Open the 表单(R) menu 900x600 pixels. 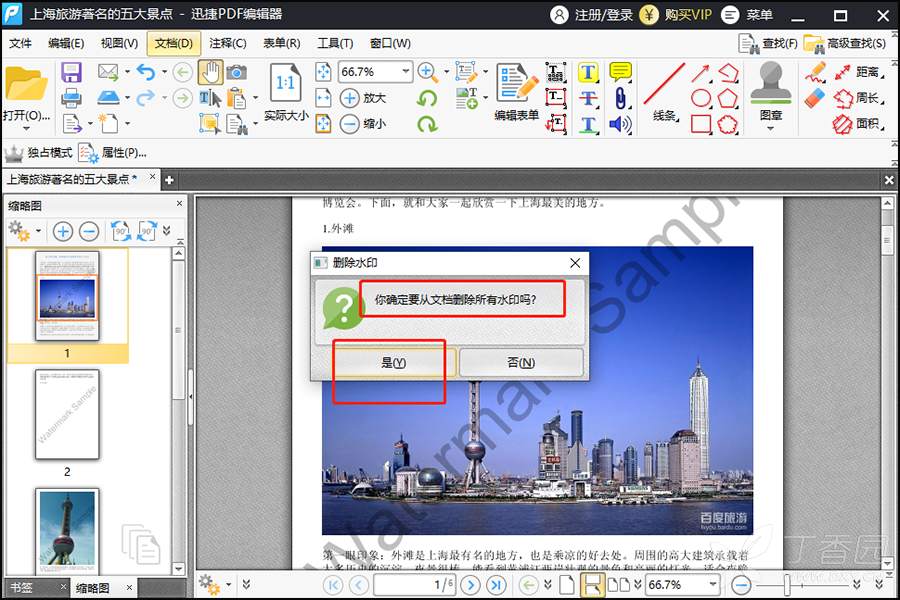[282, 44]
